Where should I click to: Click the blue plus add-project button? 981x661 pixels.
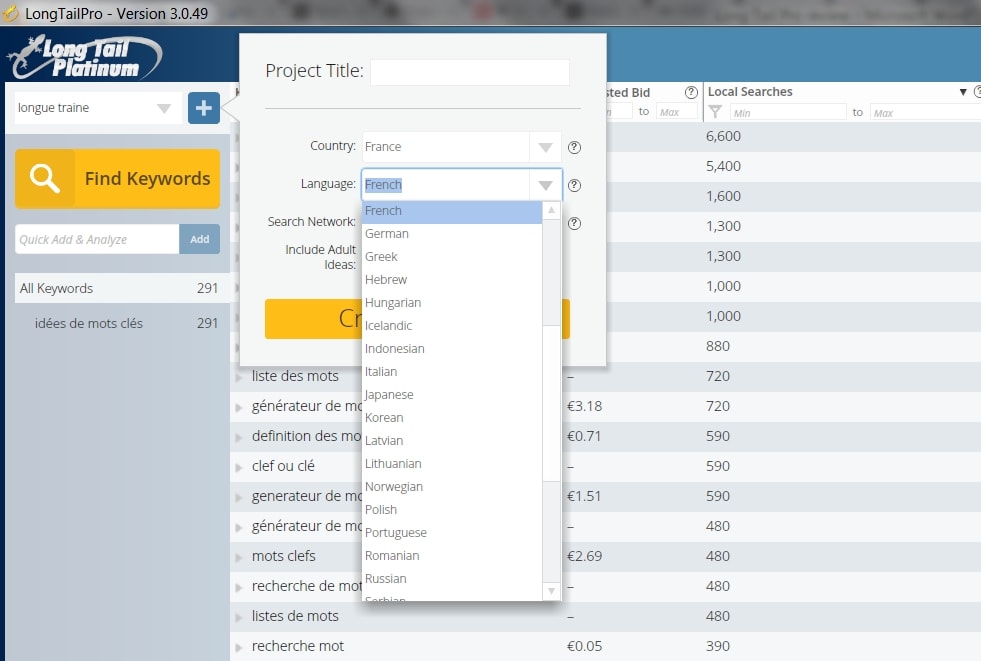204,108
